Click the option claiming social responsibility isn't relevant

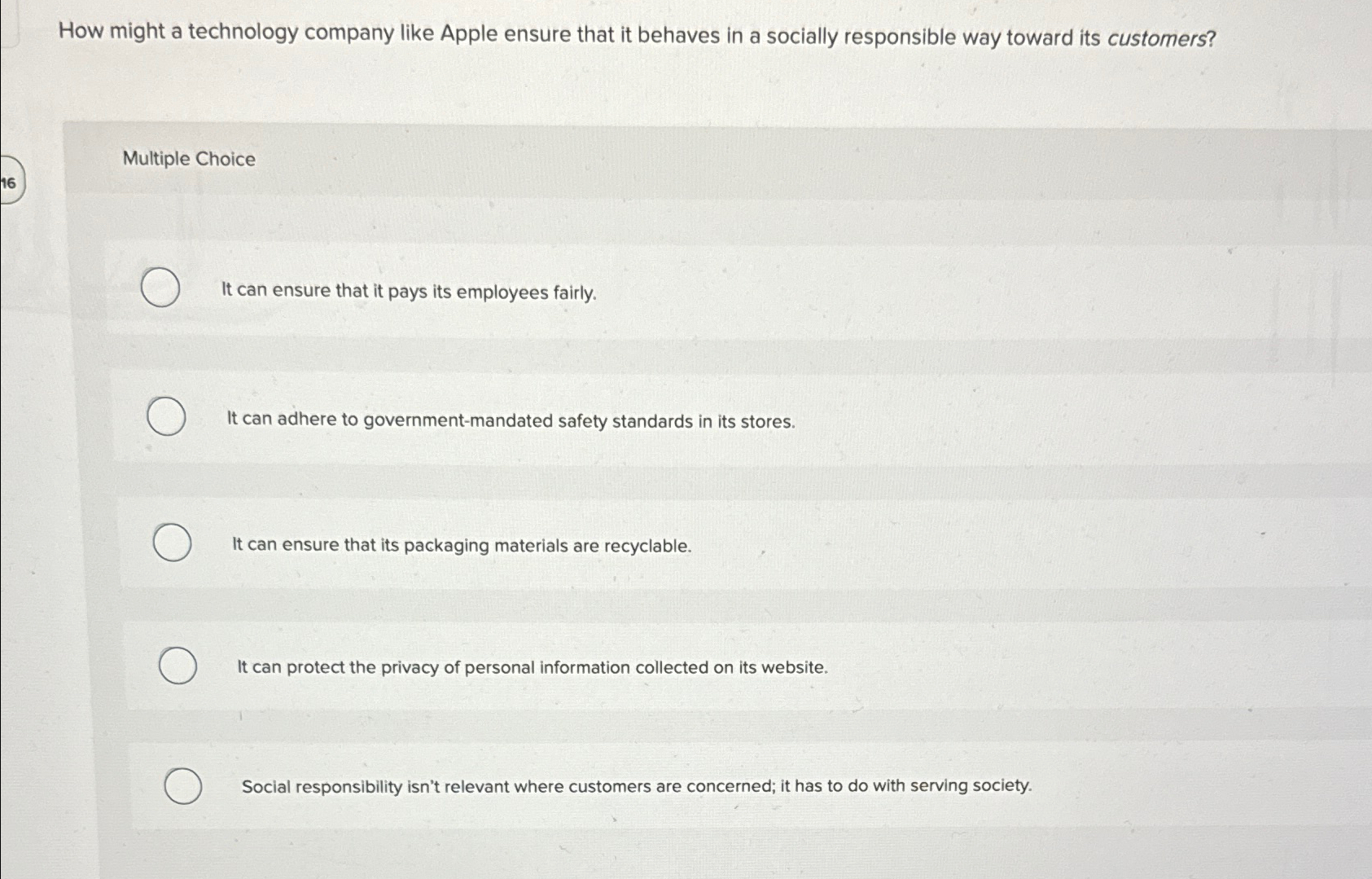point(637,786)
